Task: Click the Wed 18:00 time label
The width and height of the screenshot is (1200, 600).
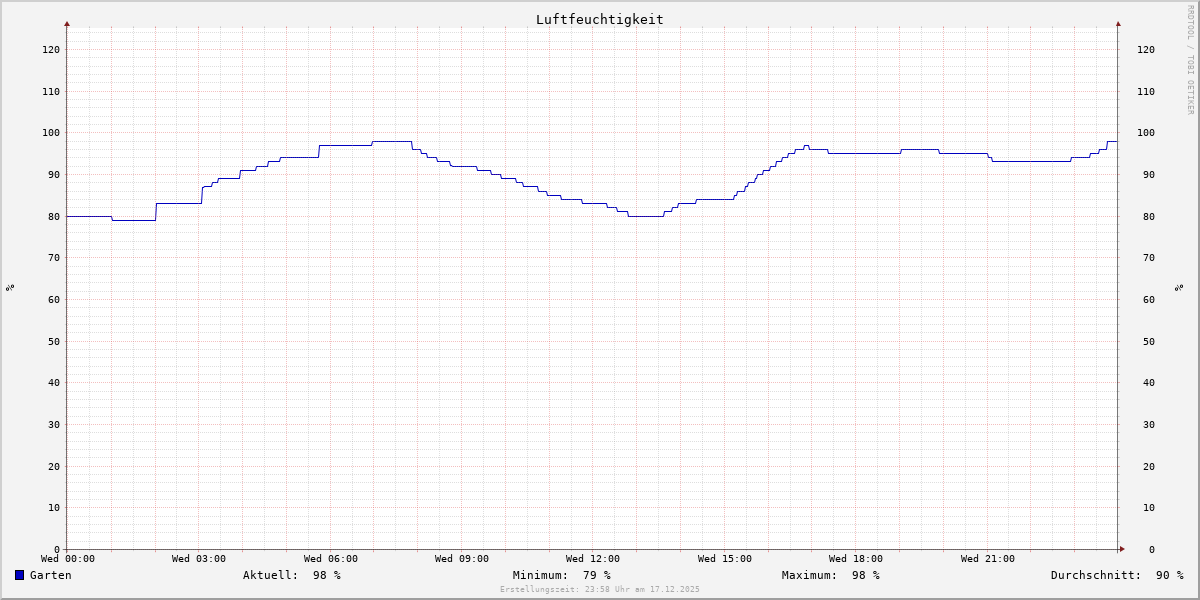Action: (855, 559)
